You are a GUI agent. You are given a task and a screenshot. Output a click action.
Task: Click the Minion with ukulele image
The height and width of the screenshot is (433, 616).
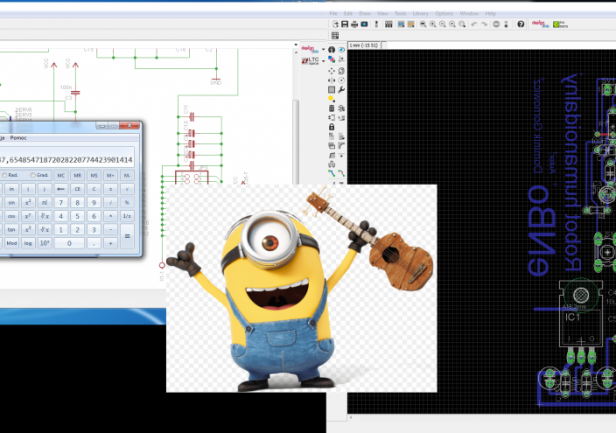300,290
